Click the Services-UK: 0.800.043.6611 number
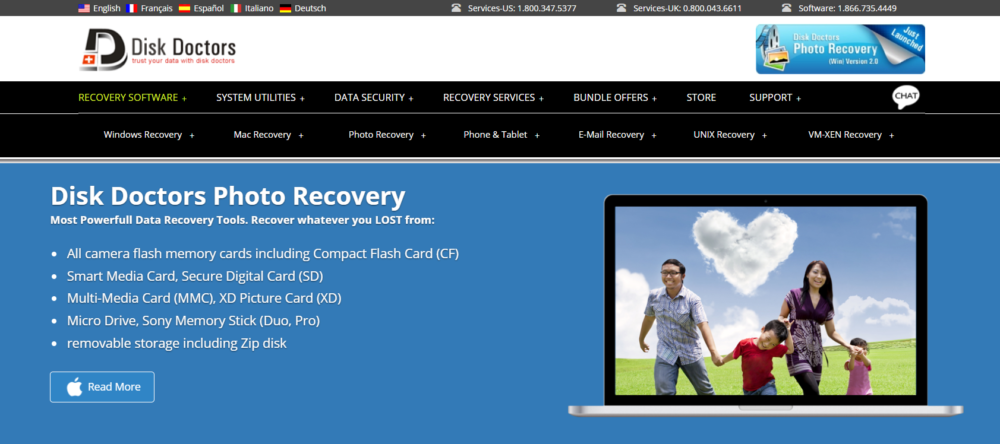1000x444 pixels. pos(688,8)
